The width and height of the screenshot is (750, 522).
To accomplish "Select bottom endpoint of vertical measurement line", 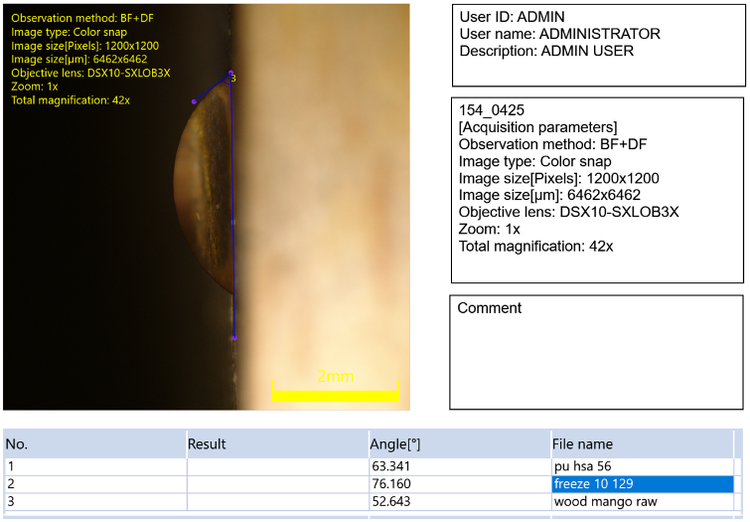I will click(x=234, y=338).
